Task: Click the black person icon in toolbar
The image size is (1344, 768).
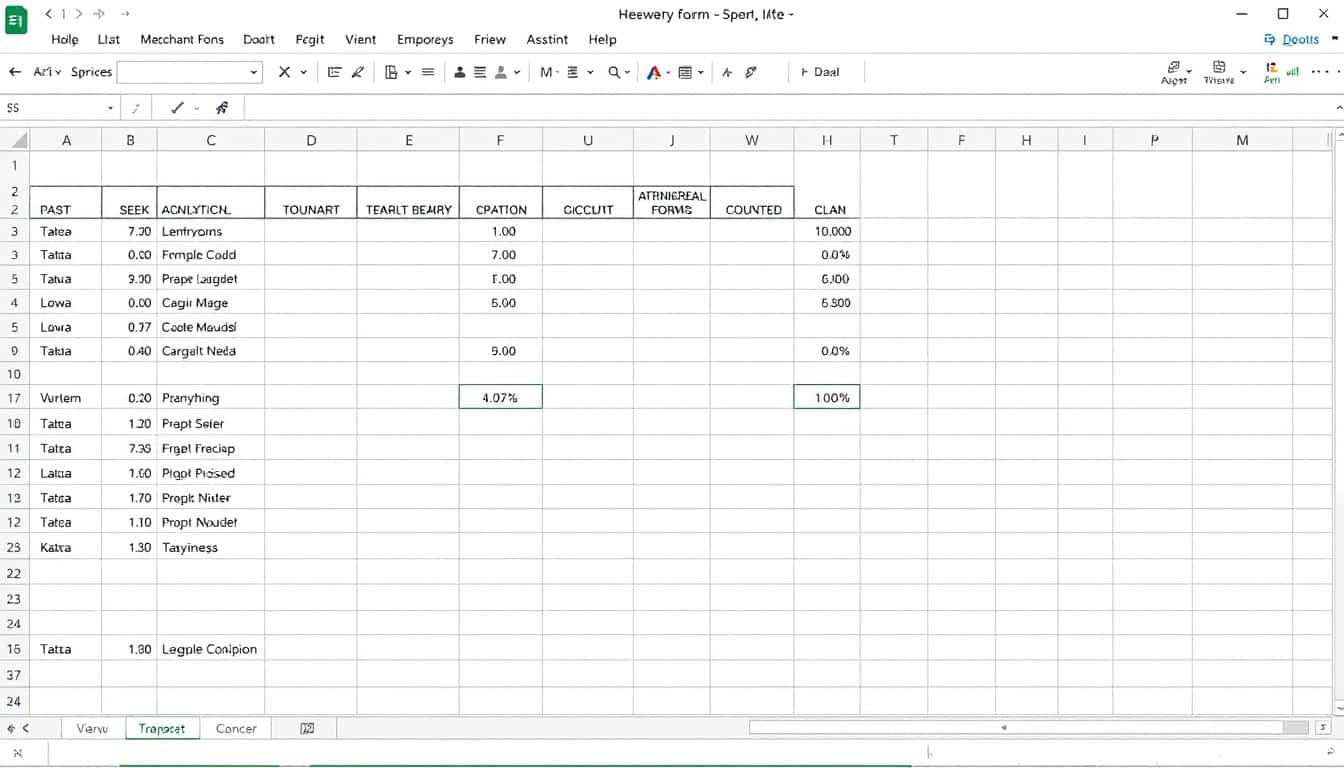Action: 460,72
